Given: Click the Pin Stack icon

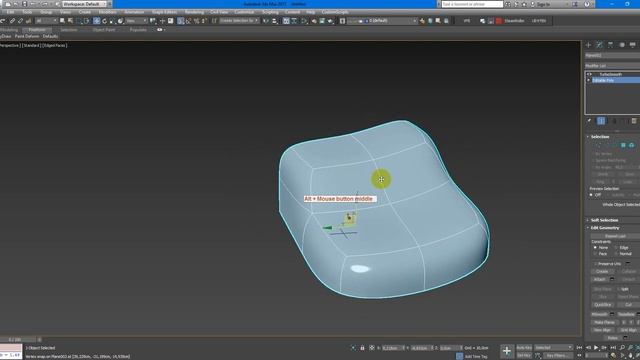Looking at the screenshot, I should point(589,121).
